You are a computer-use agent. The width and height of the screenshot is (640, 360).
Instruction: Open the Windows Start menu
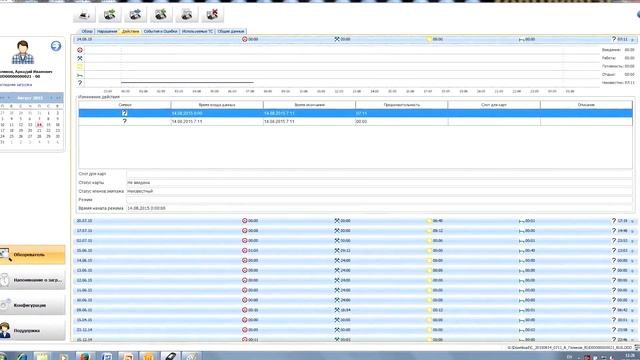(3, 356)
